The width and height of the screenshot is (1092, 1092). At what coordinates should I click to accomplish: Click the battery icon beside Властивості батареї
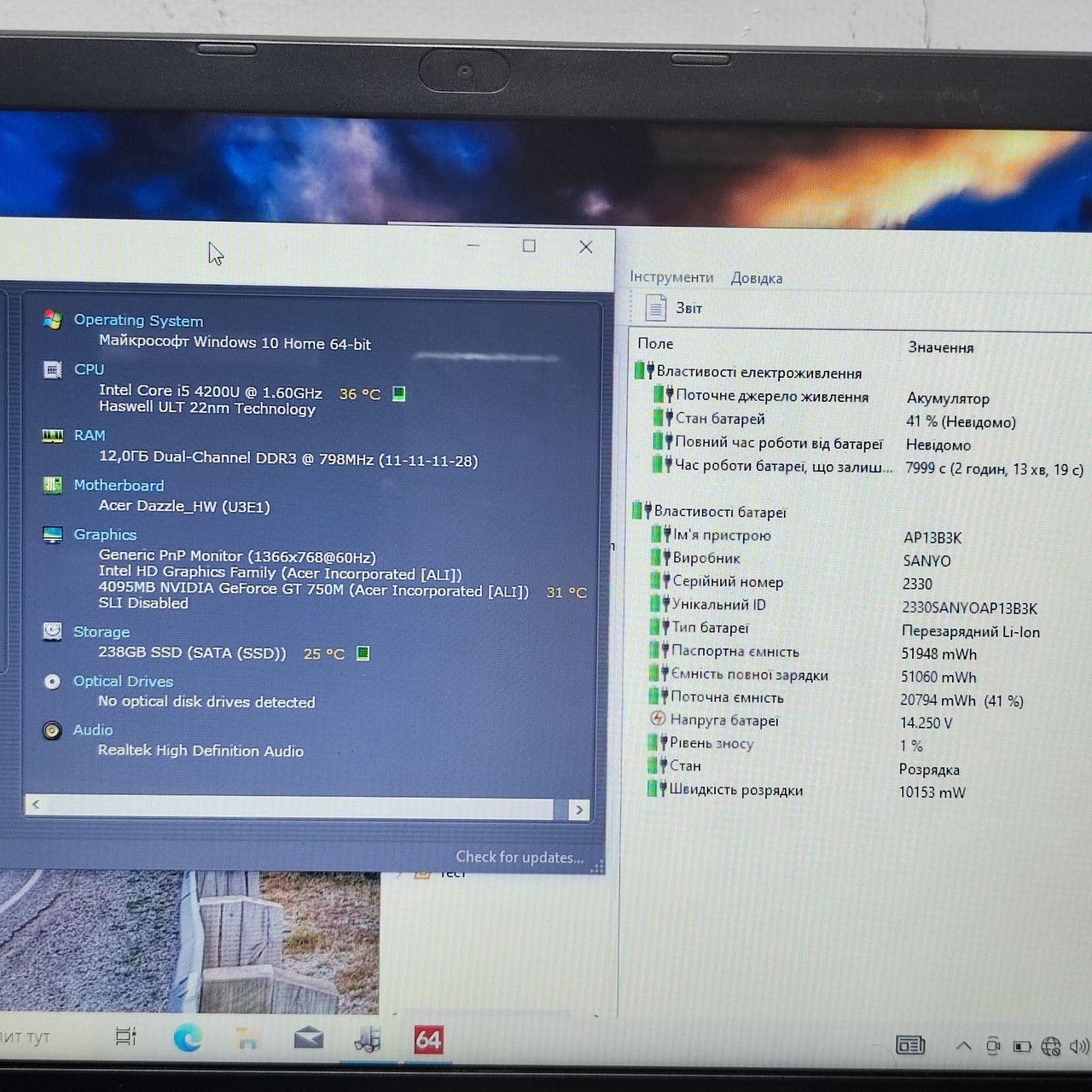coord(642,511)
